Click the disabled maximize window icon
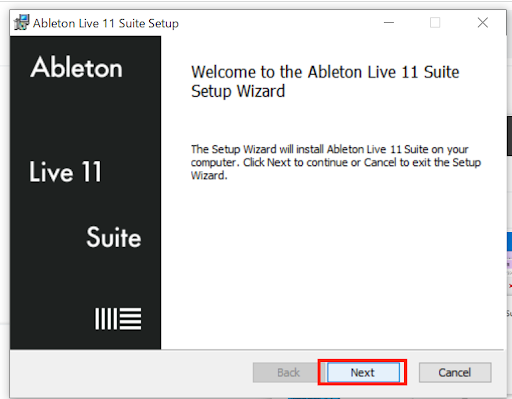 pos(435,23)
